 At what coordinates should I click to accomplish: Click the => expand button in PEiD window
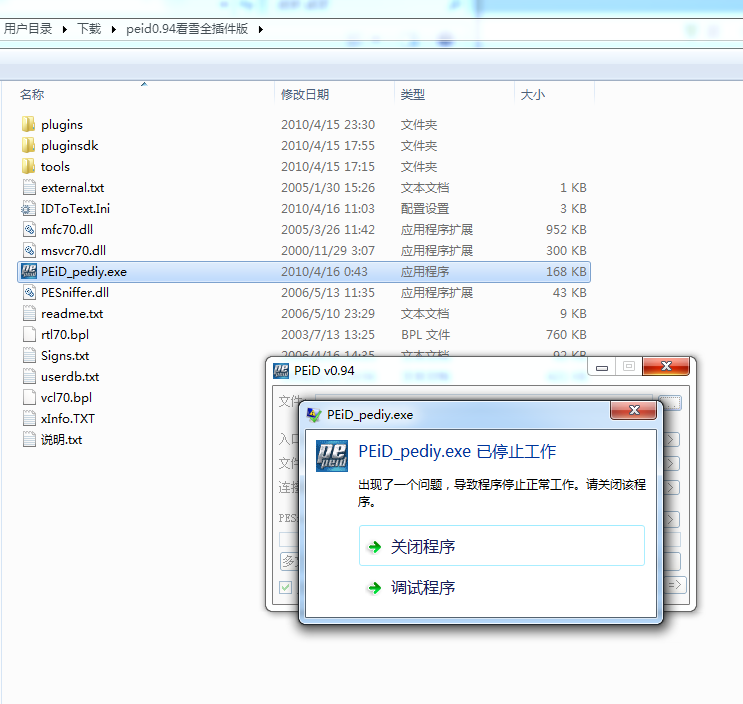point(675,585)
